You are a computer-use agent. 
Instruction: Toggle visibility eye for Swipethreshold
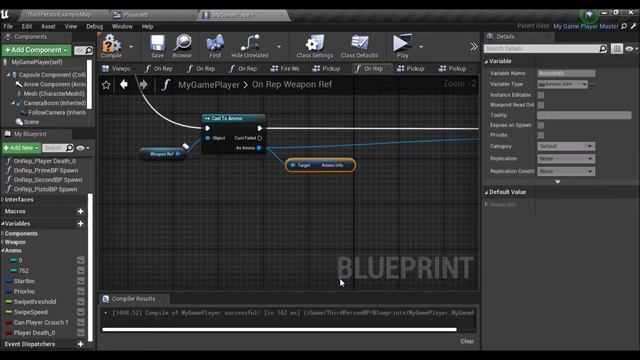pos(81,302)
